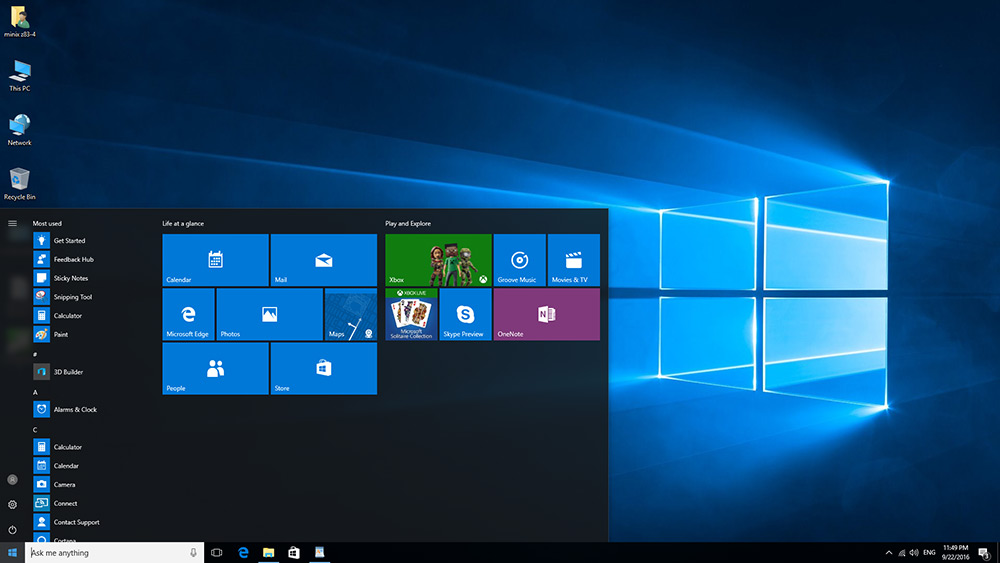
Task: Open the Power options button
Action: coord(12,529)
